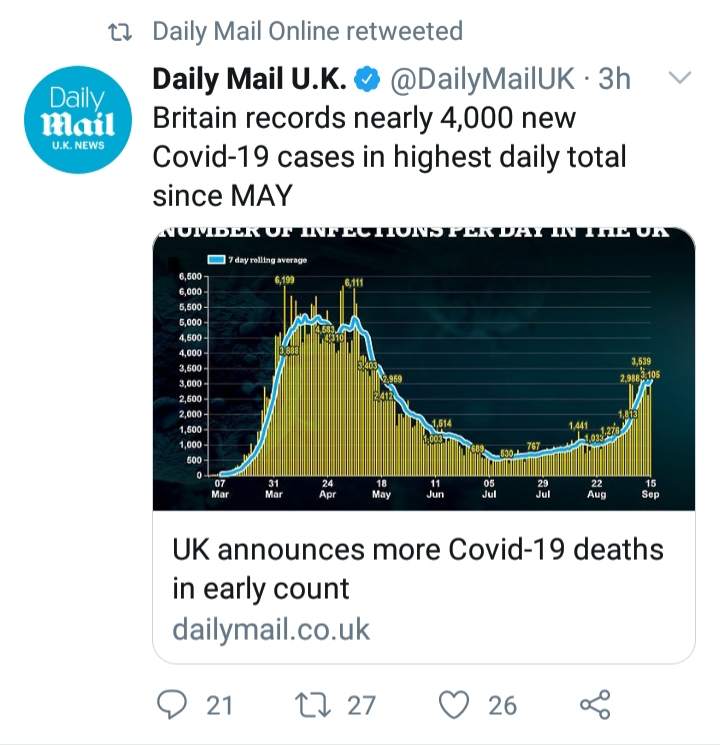Screen dimensions: 720x745
Task: Click the reply speech bubble icon
Action: point(173,705)
